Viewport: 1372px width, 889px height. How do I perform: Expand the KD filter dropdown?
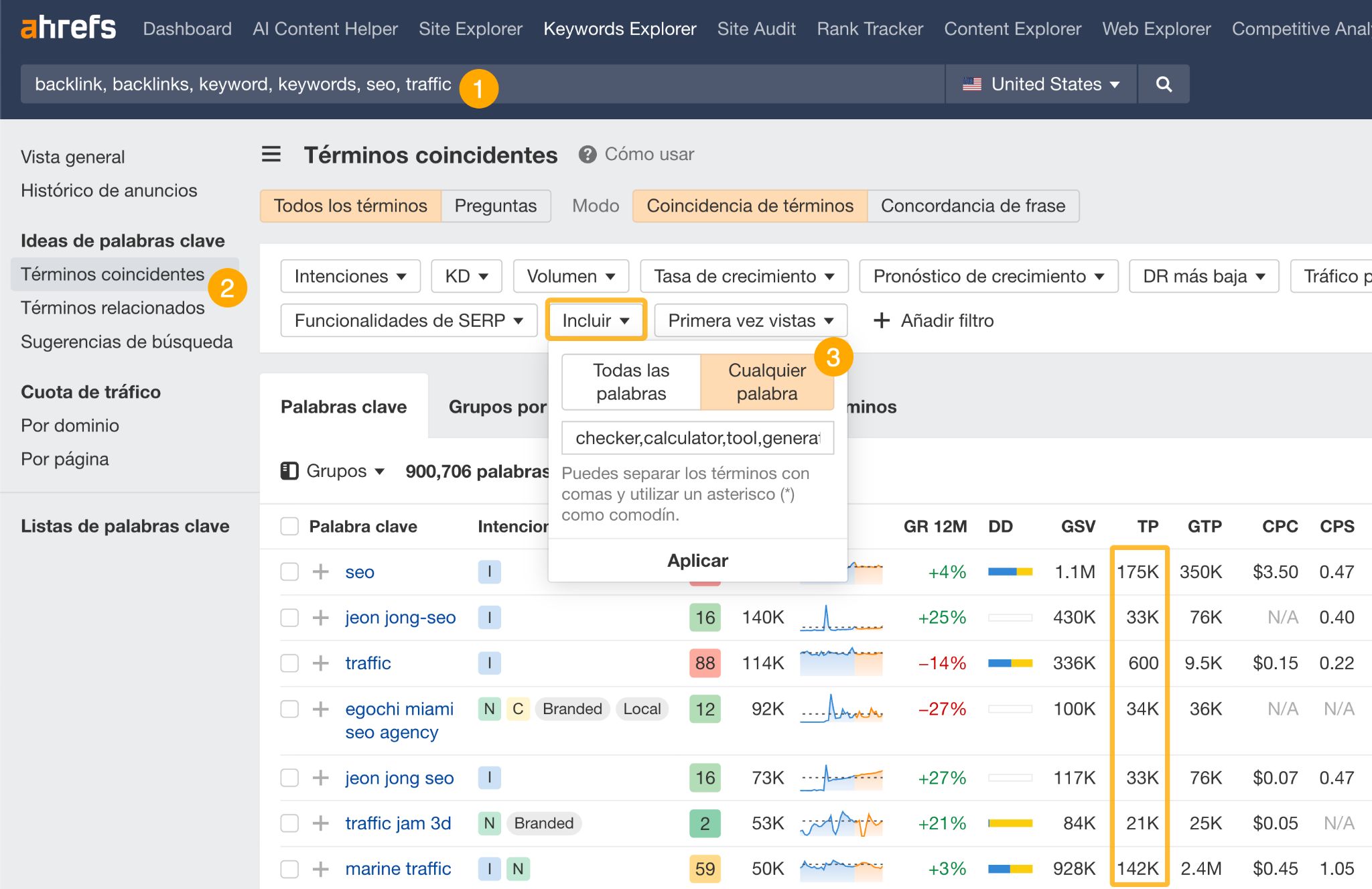(466, 276)
